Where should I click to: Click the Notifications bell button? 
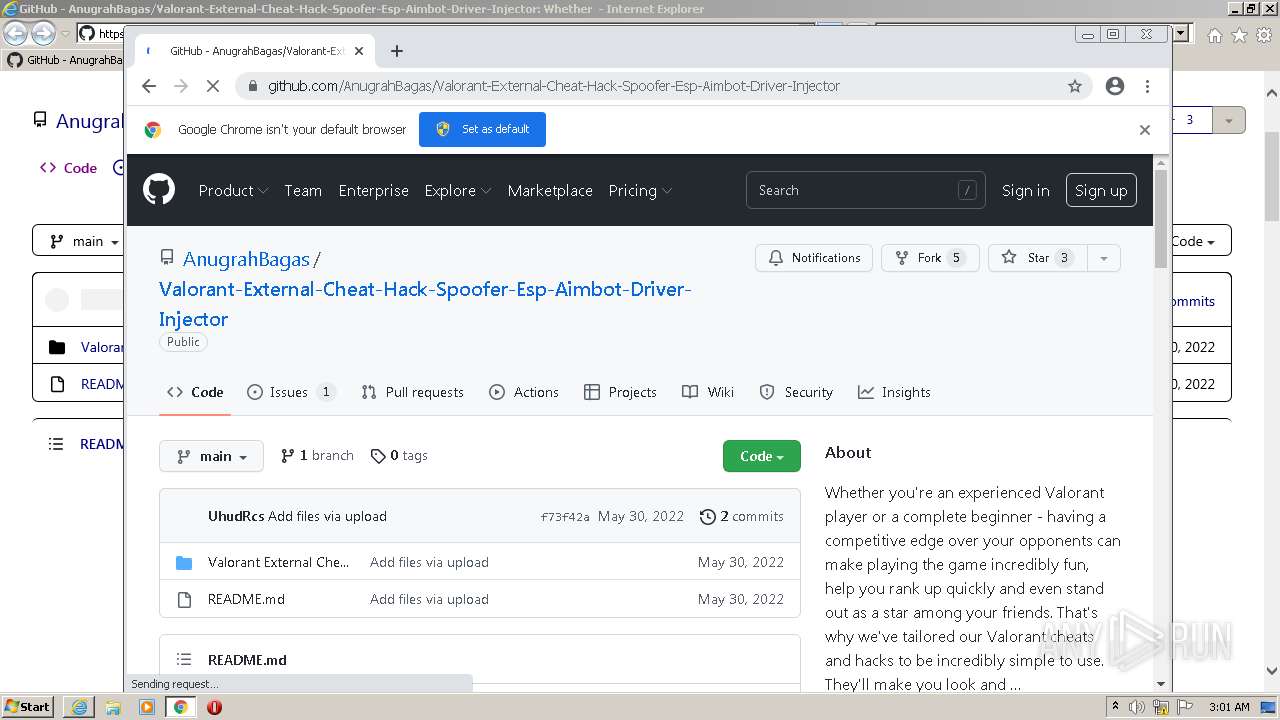coord(814,258)
